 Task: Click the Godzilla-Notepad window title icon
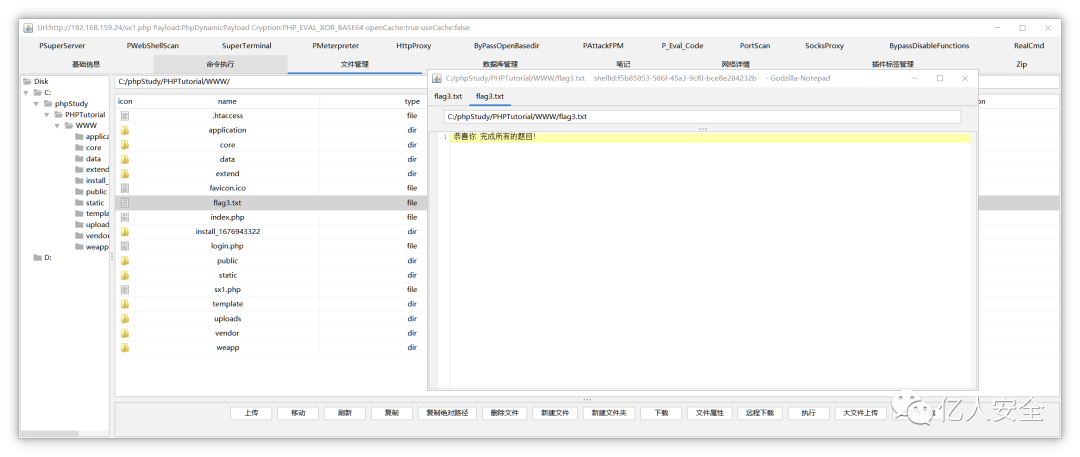[436, 79]
